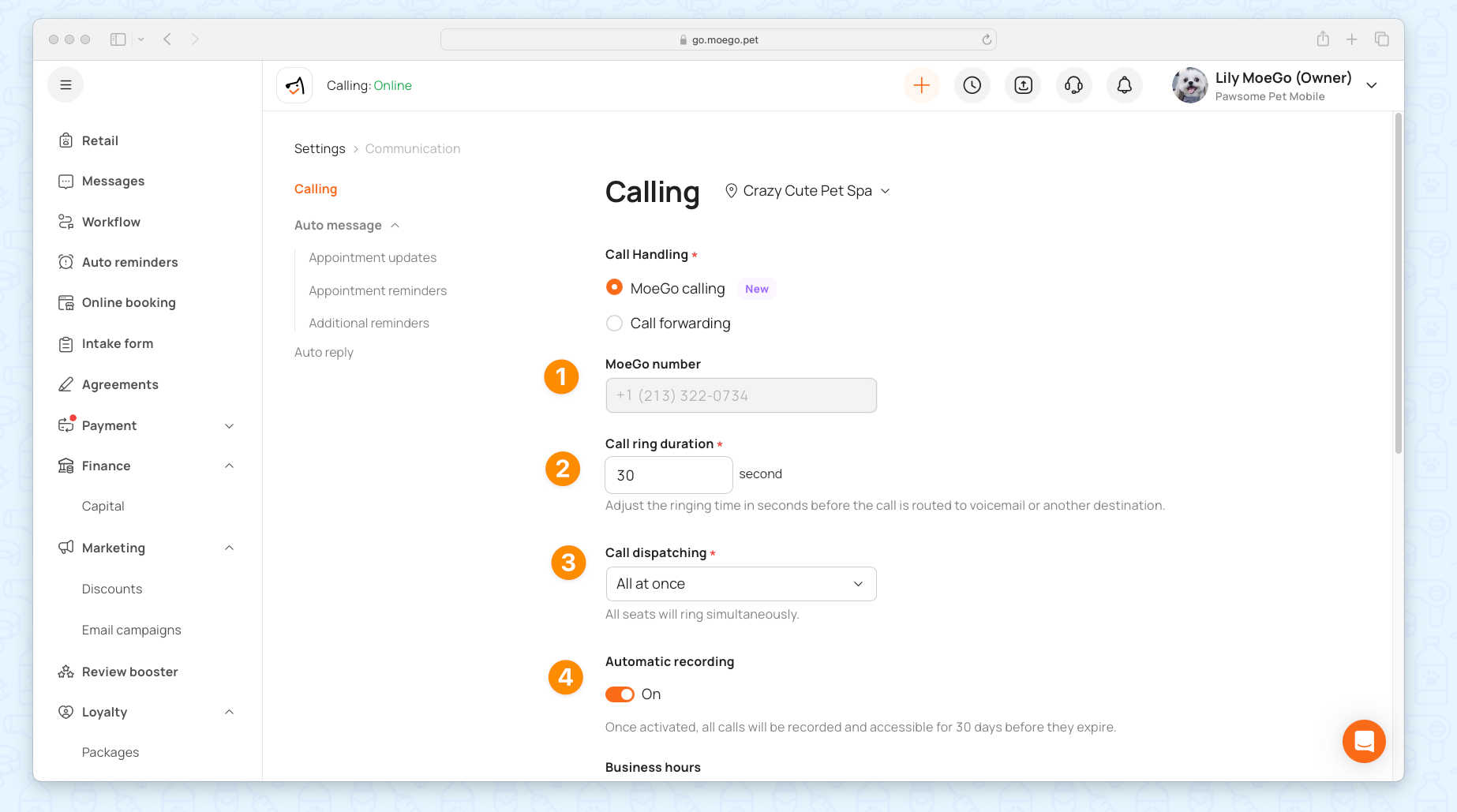This screenshot has height=812, width=1457.
Task: Collapse the Auto message section chevron
Action: point(395,226)
